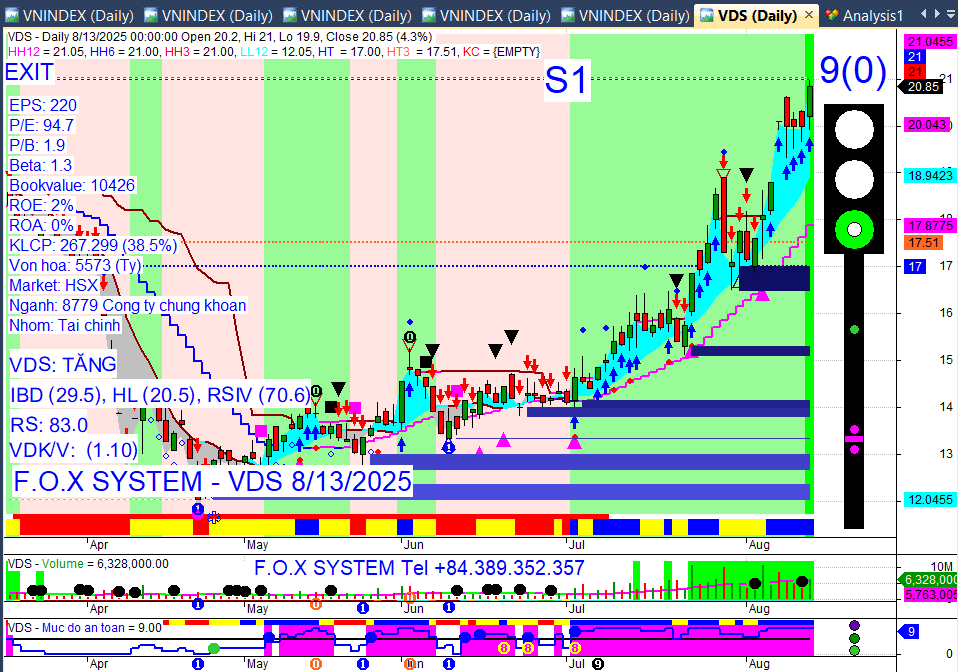Click Von hoa: 5573 (Ty) text
This screenshot has width=958, height=672.
(x=75, y=265)
